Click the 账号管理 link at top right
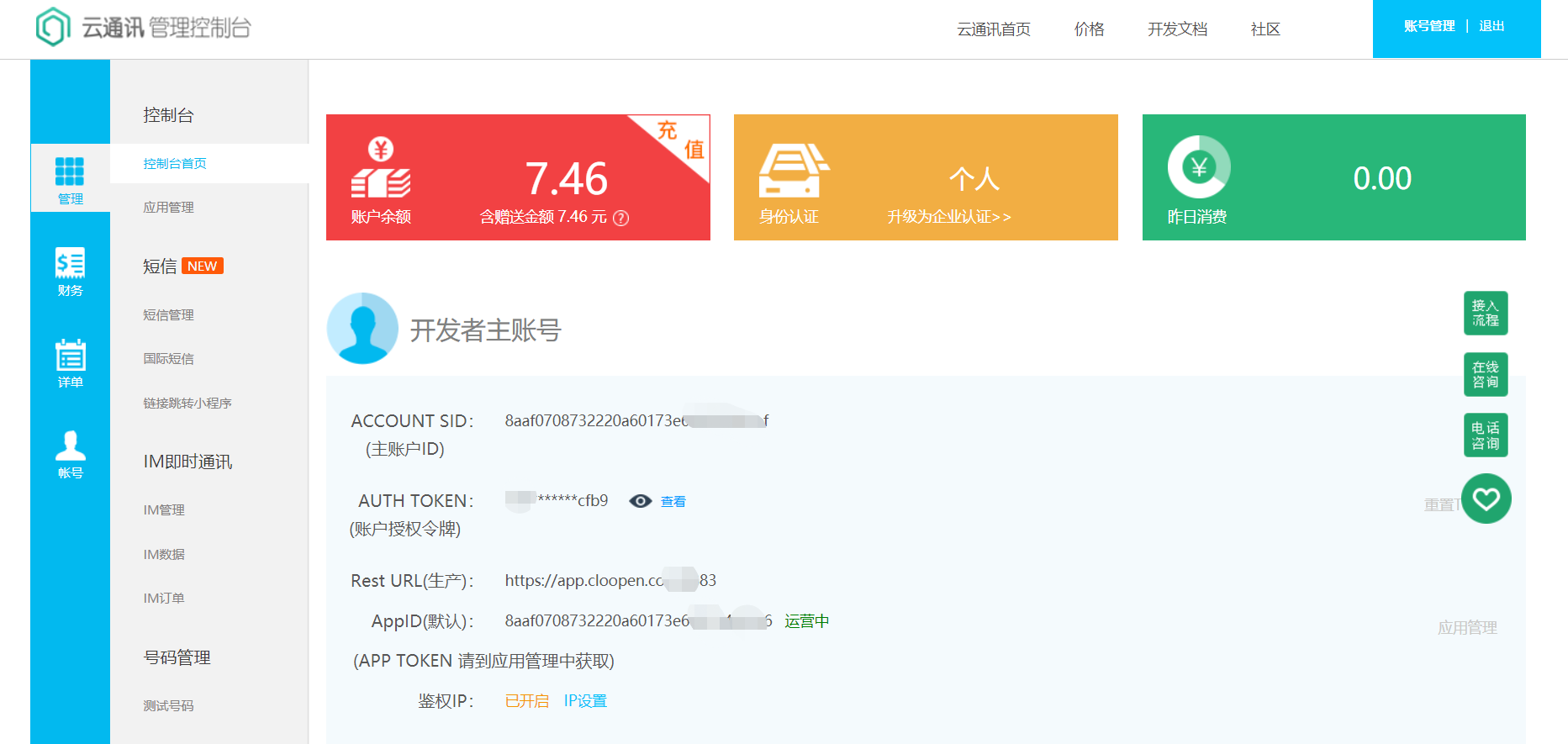 click(x=1429, y=26)
